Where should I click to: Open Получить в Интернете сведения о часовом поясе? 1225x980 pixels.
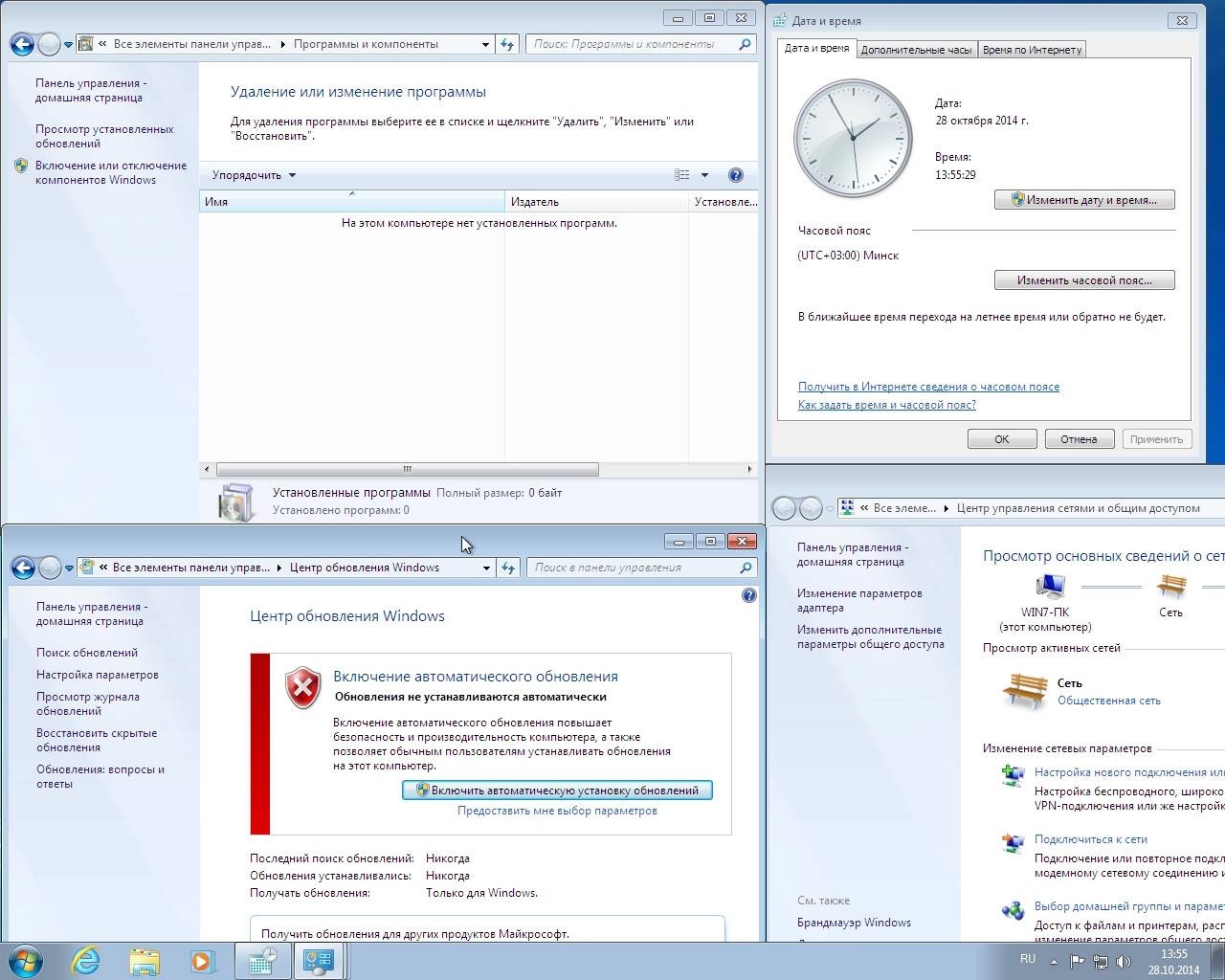click(x=928, y=387)
